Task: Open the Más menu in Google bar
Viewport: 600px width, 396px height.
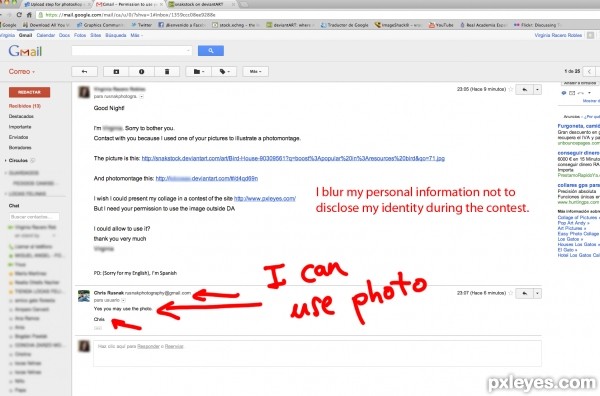Action: point(136,35)
